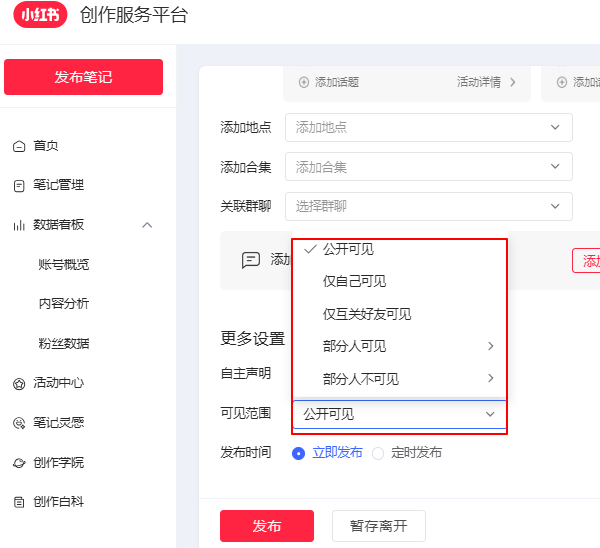The height and width of the screenshot is (548, 600).
Task: Open the 添加合集 dropdown
Action: click(x=429, y=167)
